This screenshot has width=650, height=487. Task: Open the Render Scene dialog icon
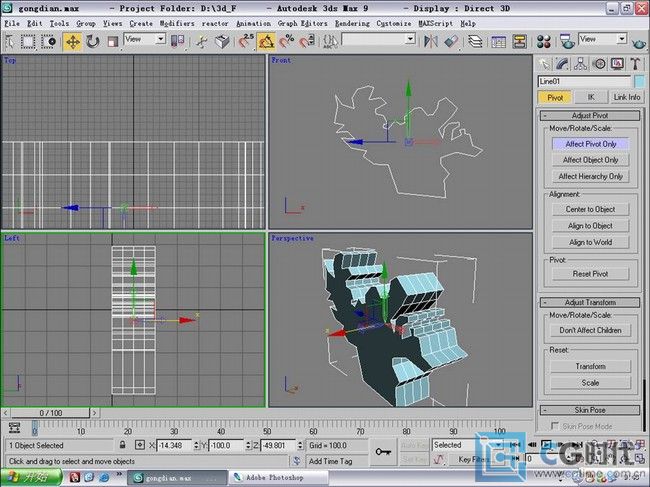coord(566,42)
